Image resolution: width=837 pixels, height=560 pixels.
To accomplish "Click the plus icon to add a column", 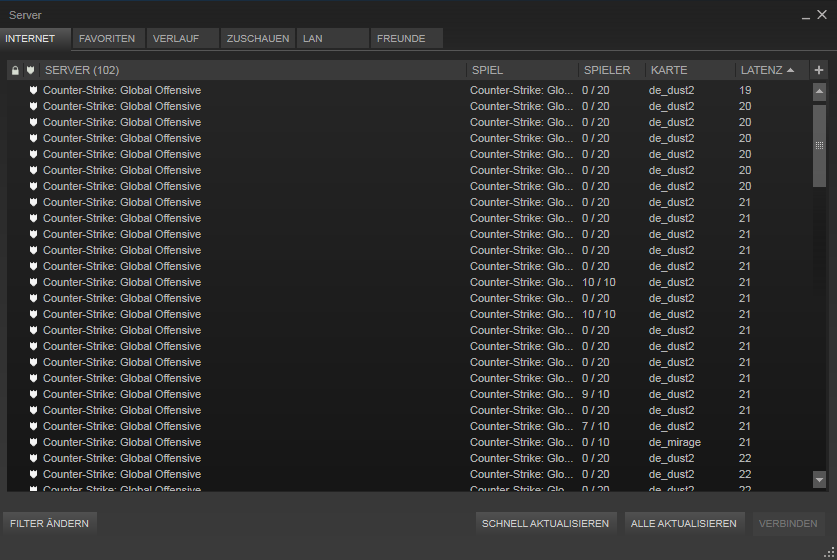I will pyautogui.click(x=819, y=70).
